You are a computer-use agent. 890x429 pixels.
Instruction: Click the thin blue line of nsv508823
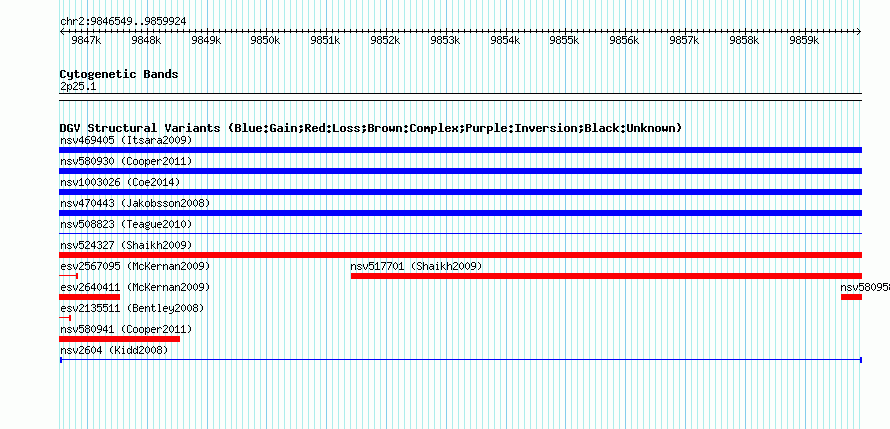point(460,233)
